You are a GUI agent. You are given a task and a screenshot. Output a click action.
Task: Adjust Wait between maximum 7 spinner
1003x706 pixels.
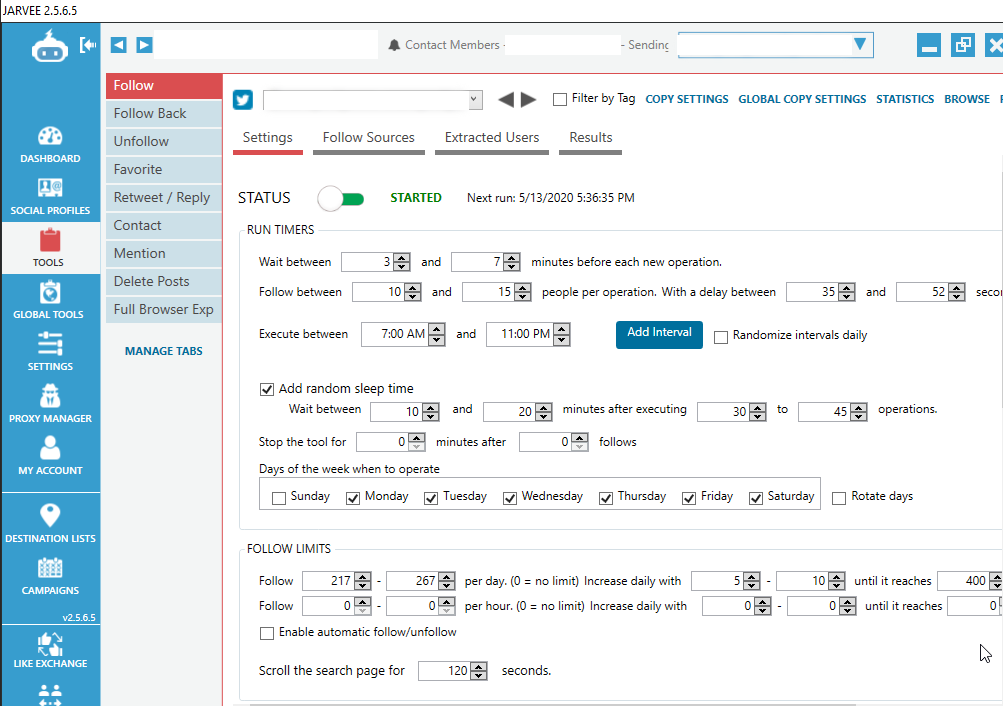(x=511, y=262)
